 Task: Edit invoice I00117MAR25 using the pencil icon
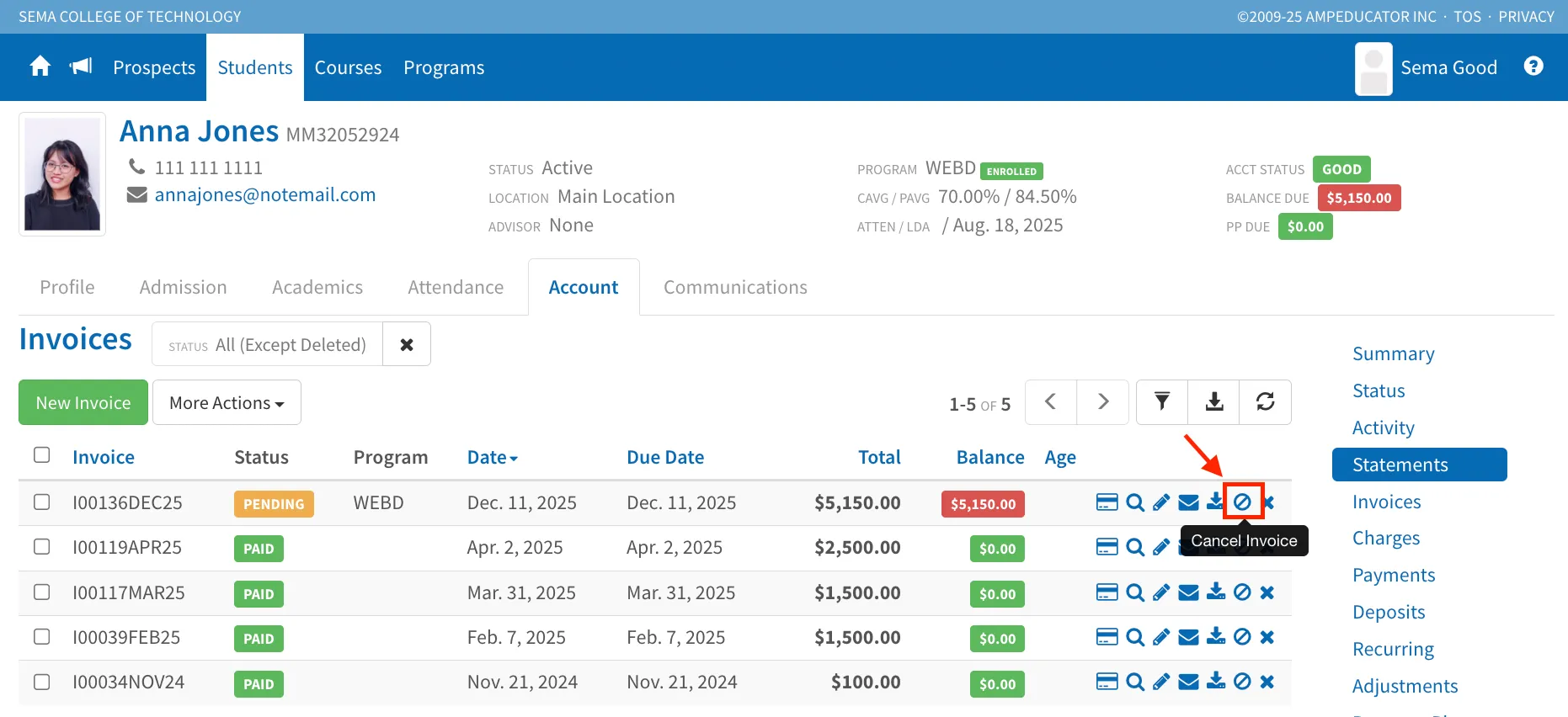point(1161,593)
